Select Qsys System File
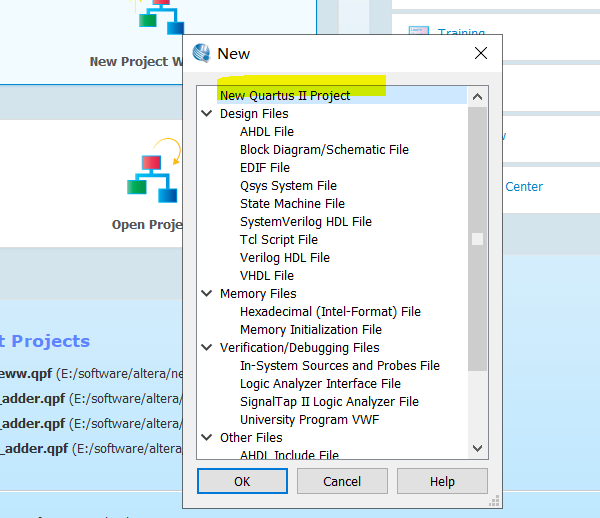The image size is (600, 518). [288, 186]
